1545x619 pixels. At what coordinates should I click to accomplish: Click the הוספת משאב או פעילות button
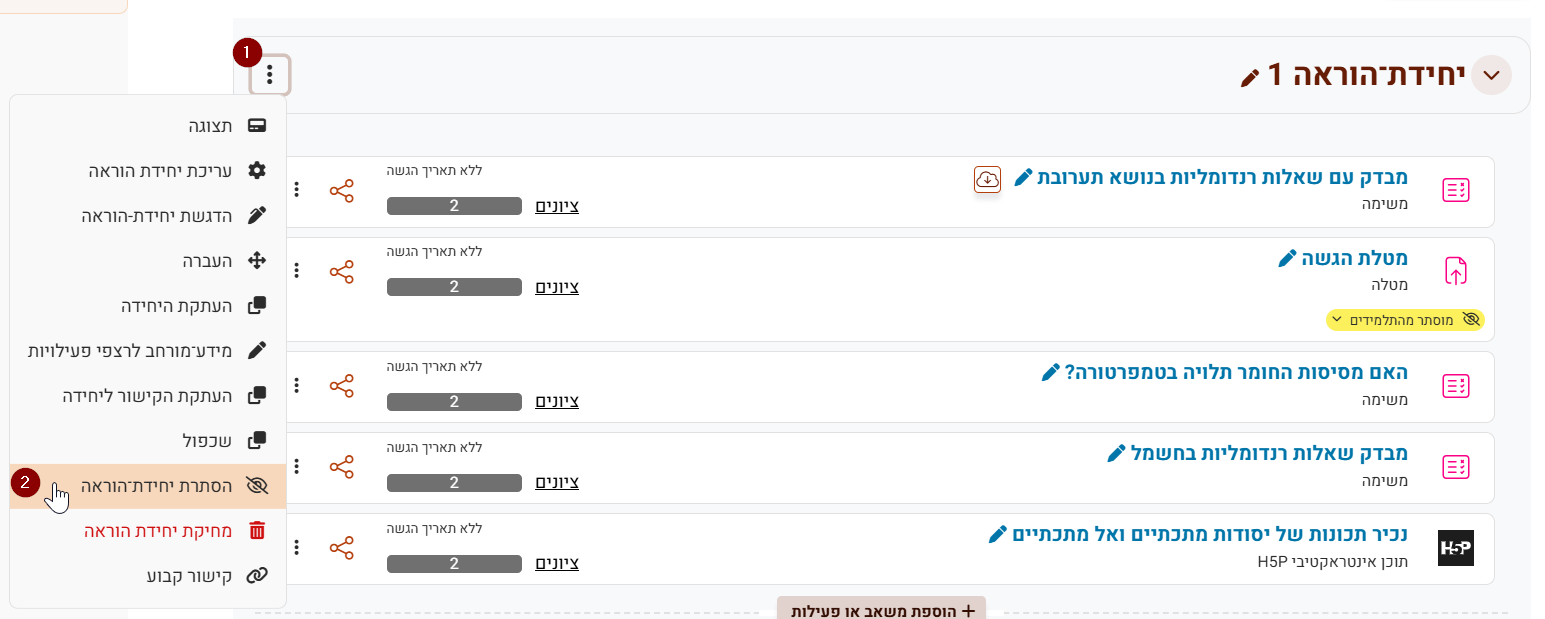pos(881,610)
